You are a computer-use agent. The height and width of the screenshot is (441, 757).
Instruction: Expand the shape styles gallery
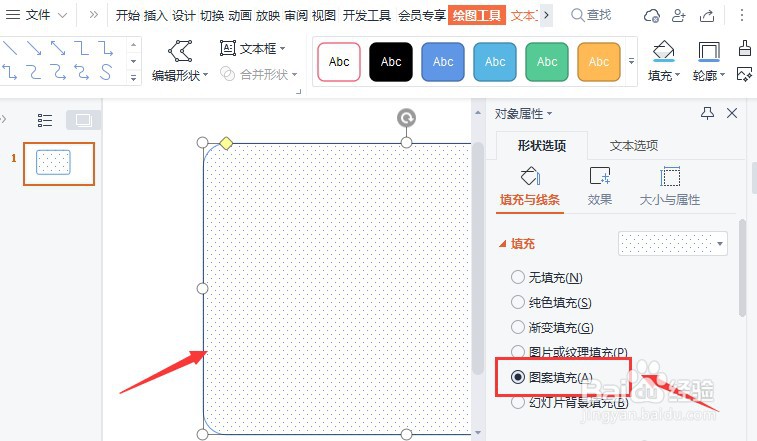click(x=631, y=61)
